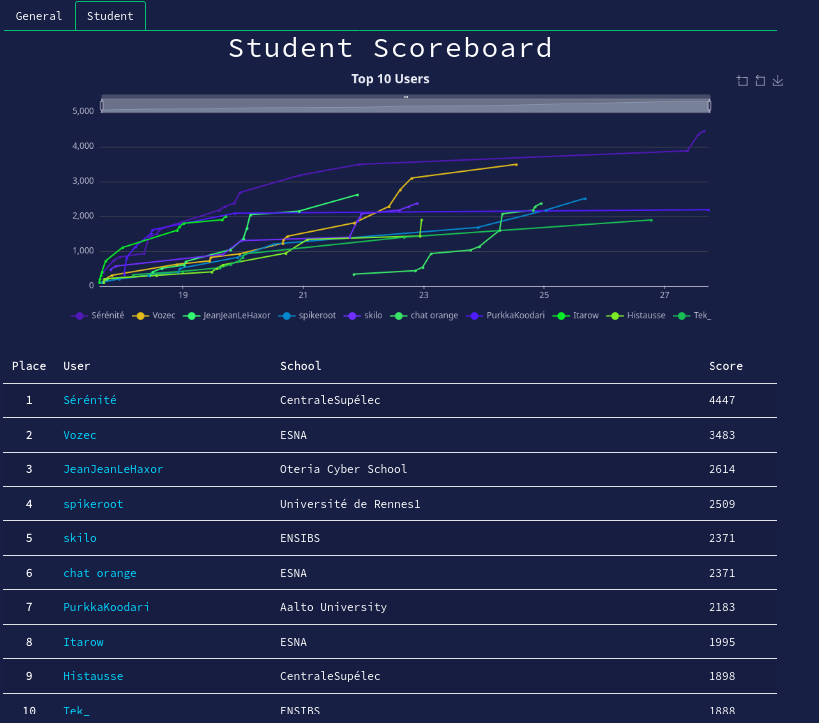
Task: Toggle the chat orange legend entry
Action: (425, 316)
